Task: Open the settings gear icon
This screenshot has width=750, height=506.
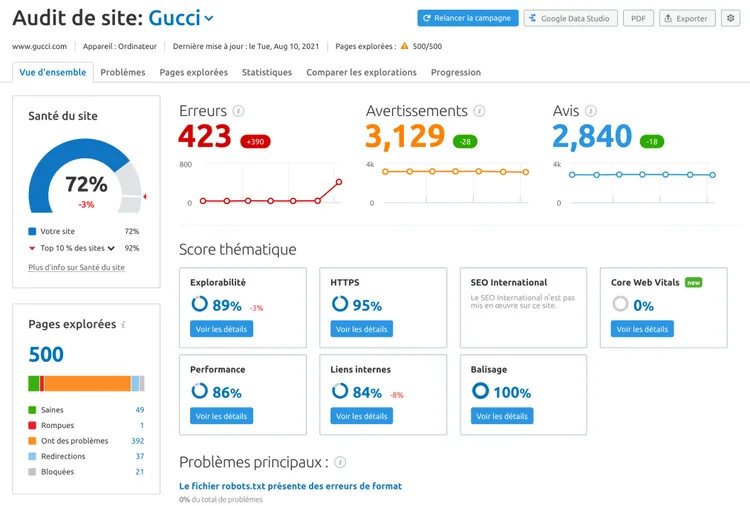Action: click(x=730, y=18)
